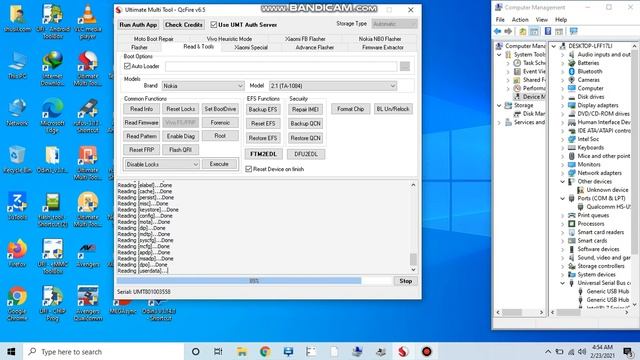Open Recycle Bin on desktop
Viewport: 640px width, 360px height.
click(x=17, y=159)
